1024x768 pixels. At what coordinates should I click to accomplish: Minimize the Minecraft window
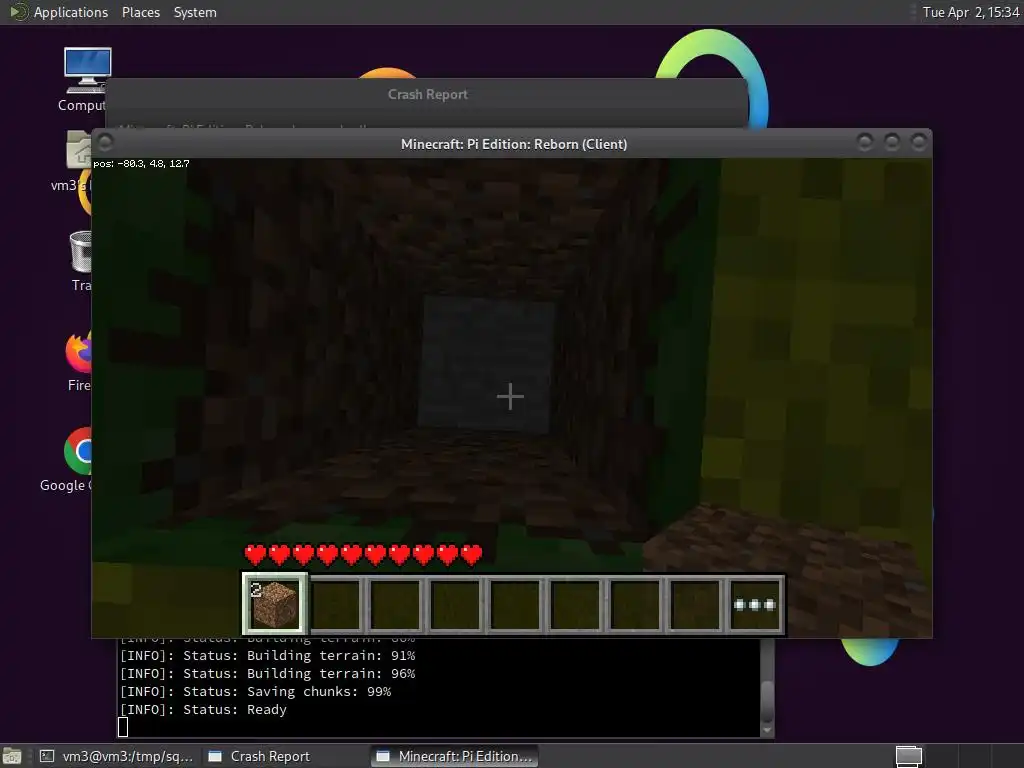[x=865, y=142]
